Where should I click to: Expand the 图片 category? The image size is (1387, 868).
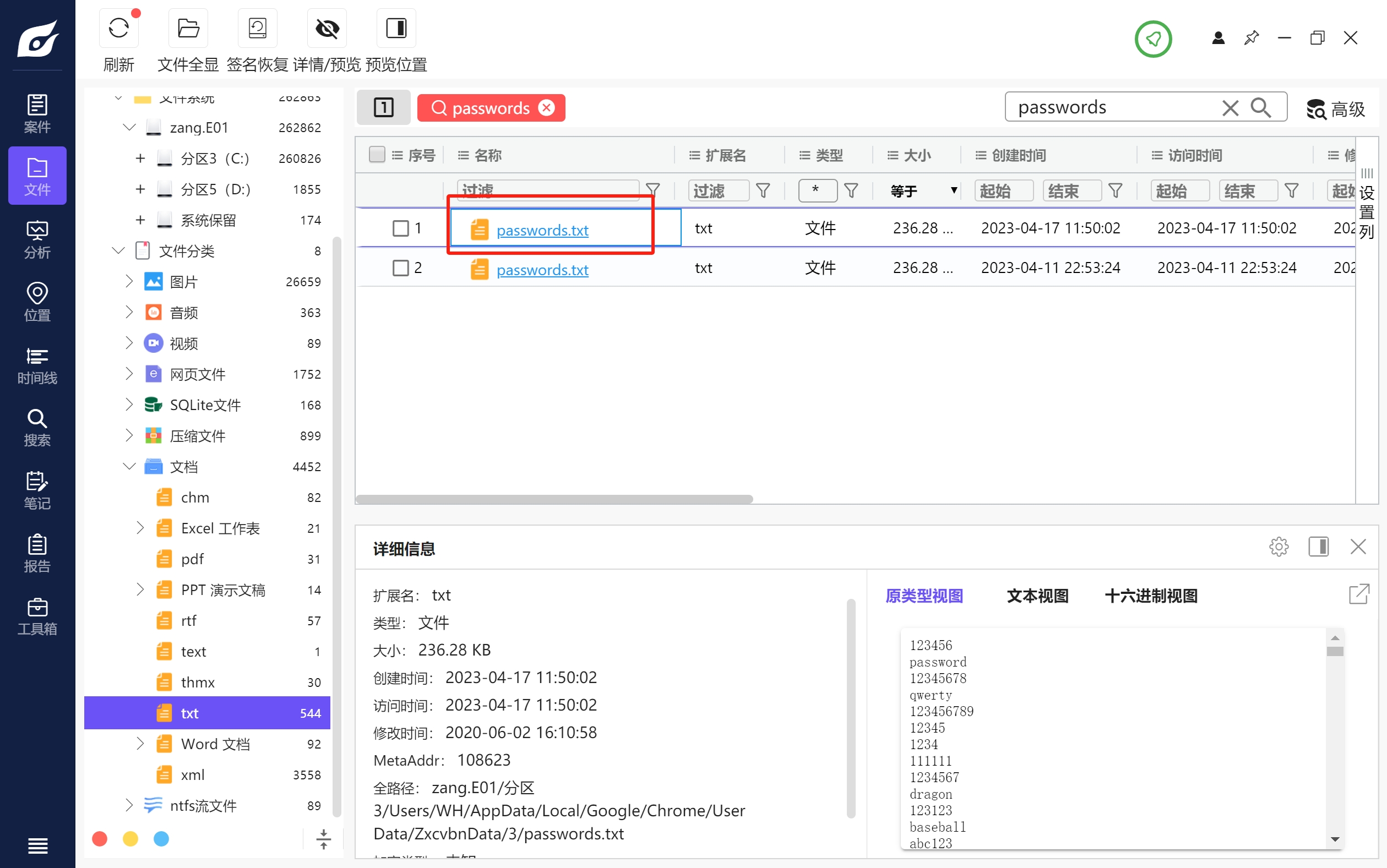coord(129,281)
